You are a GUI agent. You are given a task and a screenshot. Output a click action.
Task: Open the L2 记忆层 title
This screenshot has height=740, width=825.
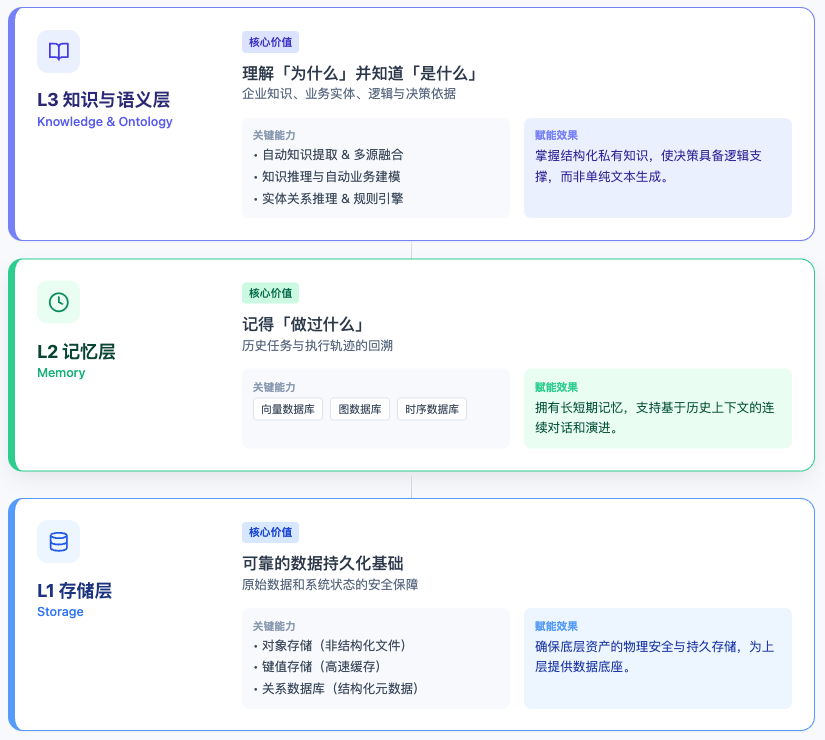pyautogui.click(x=76, y=351)
